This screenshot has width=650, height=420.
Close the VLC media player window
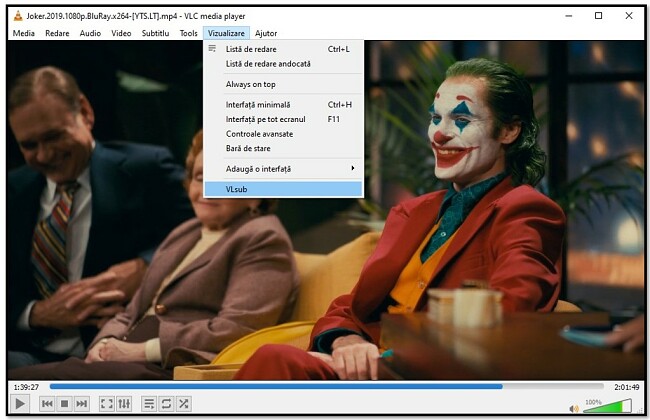point(629,16)
